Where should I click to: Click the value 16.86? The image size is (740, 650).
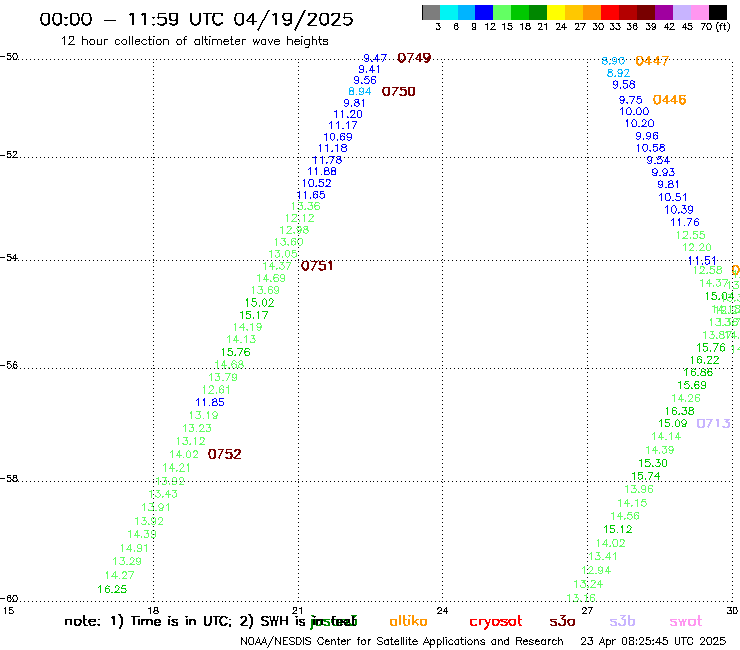(698, 372)
